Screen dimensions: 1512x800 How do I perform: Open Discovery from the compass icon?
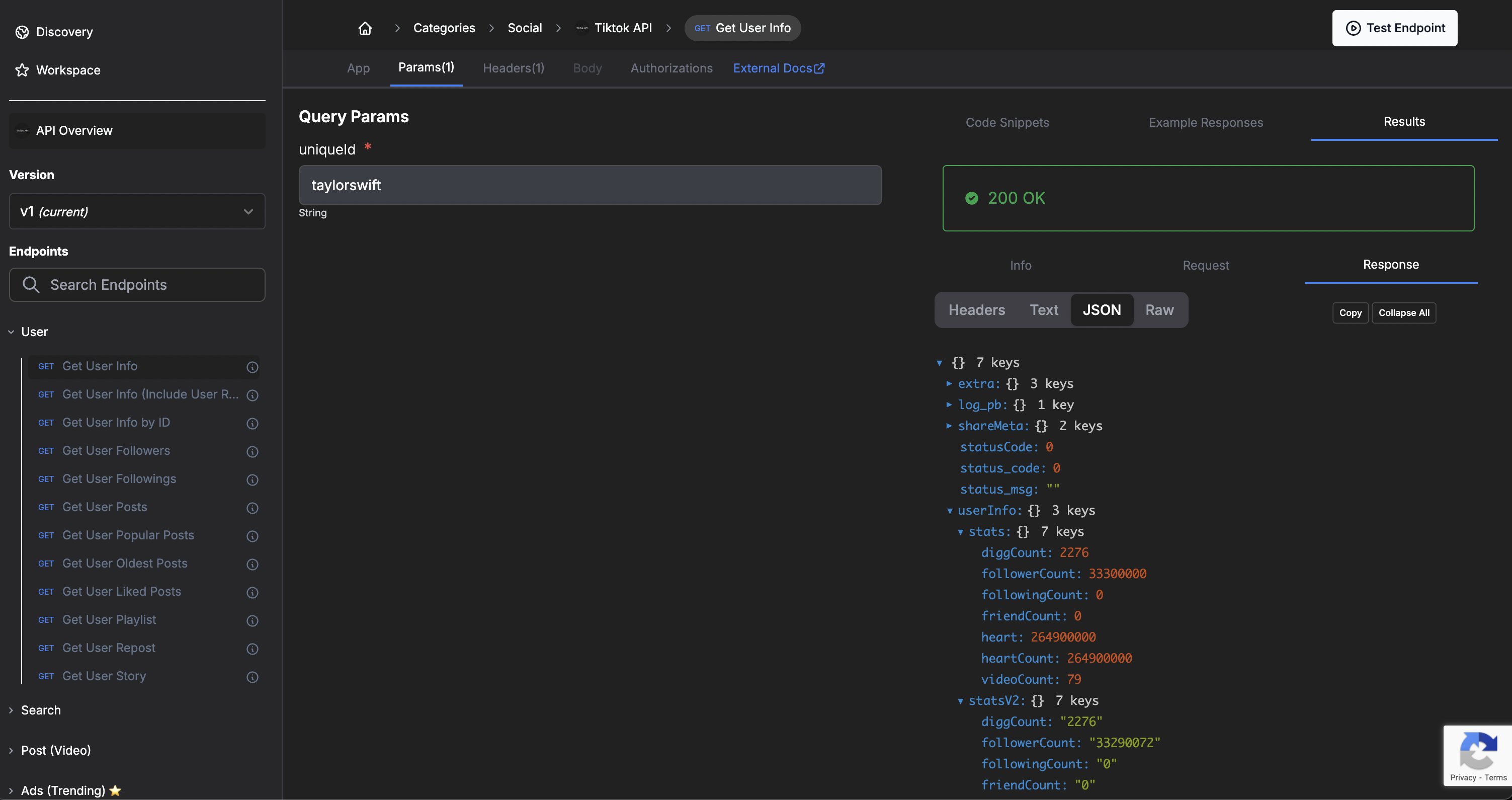tap(22, 32)
